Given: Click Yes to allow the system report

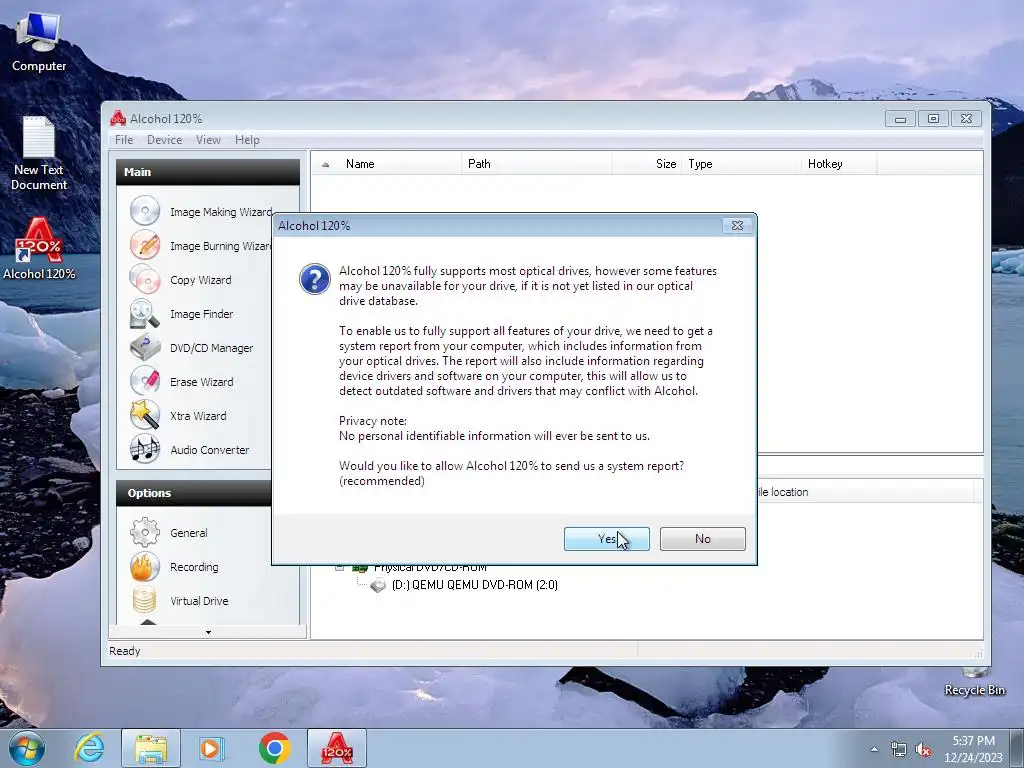Looking at the screenshot, I should (x=607, y=539).
